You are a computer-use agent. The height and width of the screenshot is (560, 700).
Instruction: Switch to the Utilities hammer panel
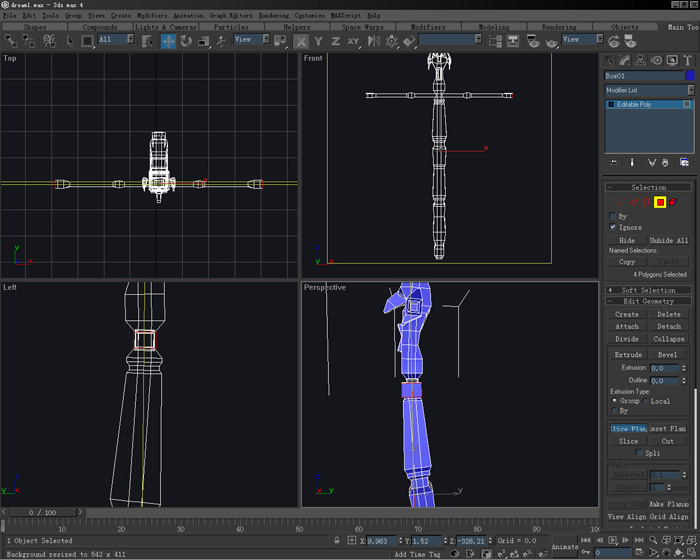(x=688, y=61)
